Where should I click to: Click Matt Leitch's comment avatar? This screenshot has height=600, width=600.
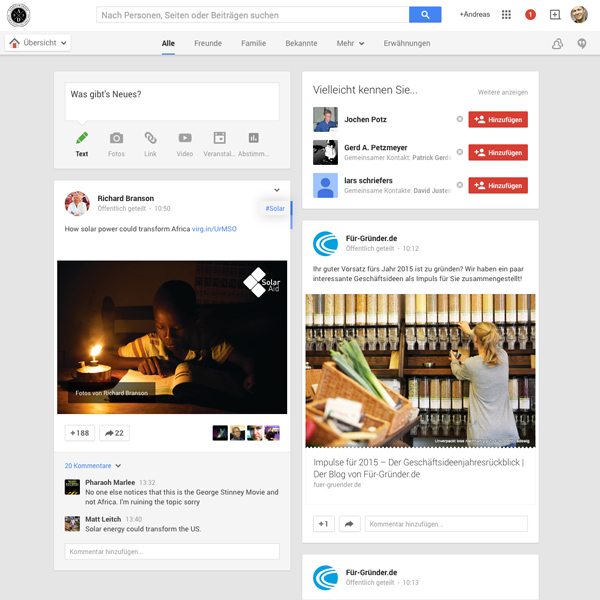coord(72,523)
